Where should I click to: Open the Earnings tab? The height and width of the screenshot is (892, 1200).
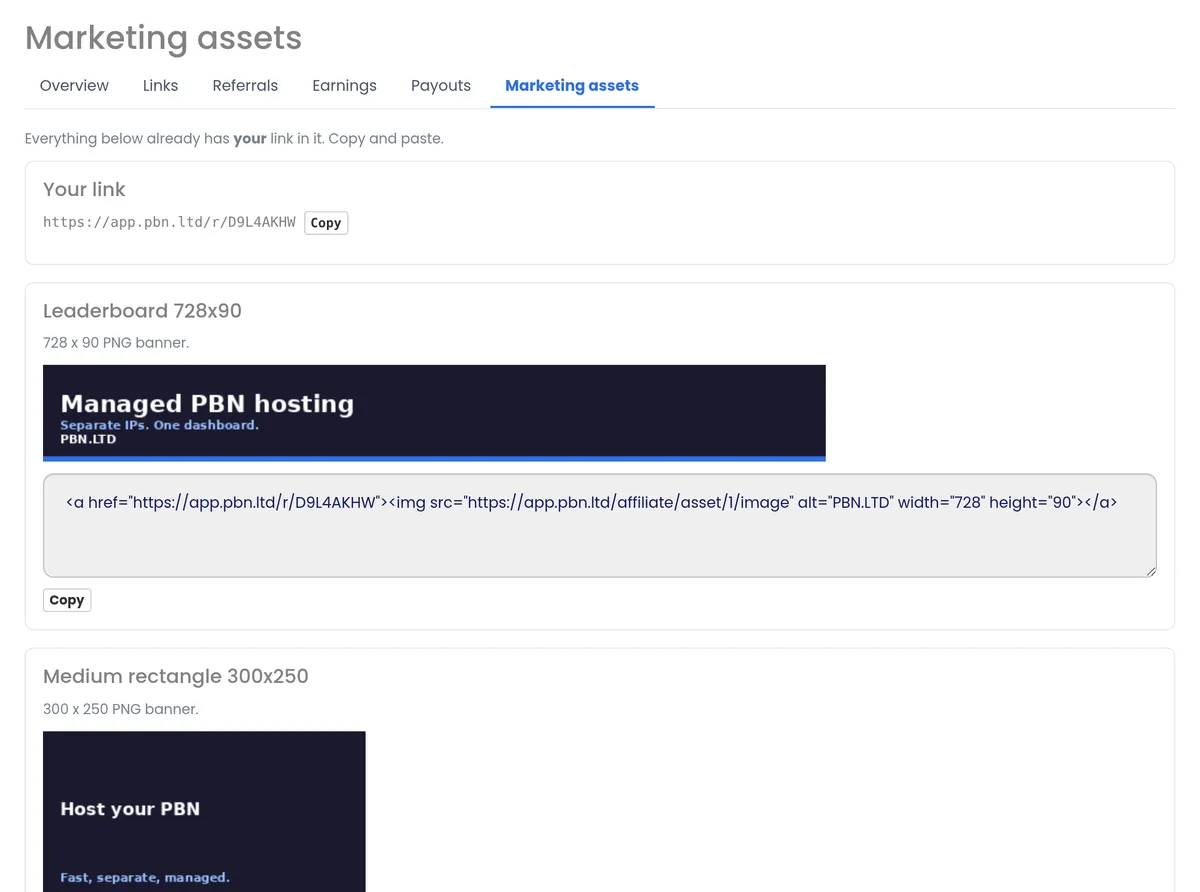(x=344, y=86)
